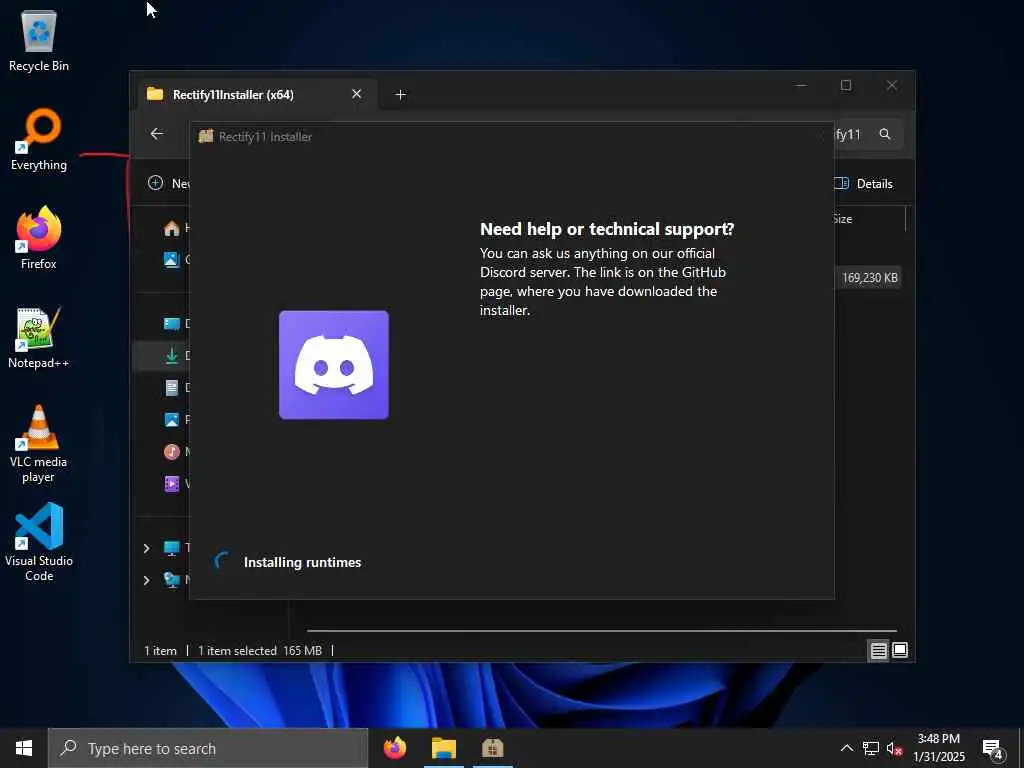1024x768 pixels.
Task: Open the Windows Start menu
Action: (24, 748)
